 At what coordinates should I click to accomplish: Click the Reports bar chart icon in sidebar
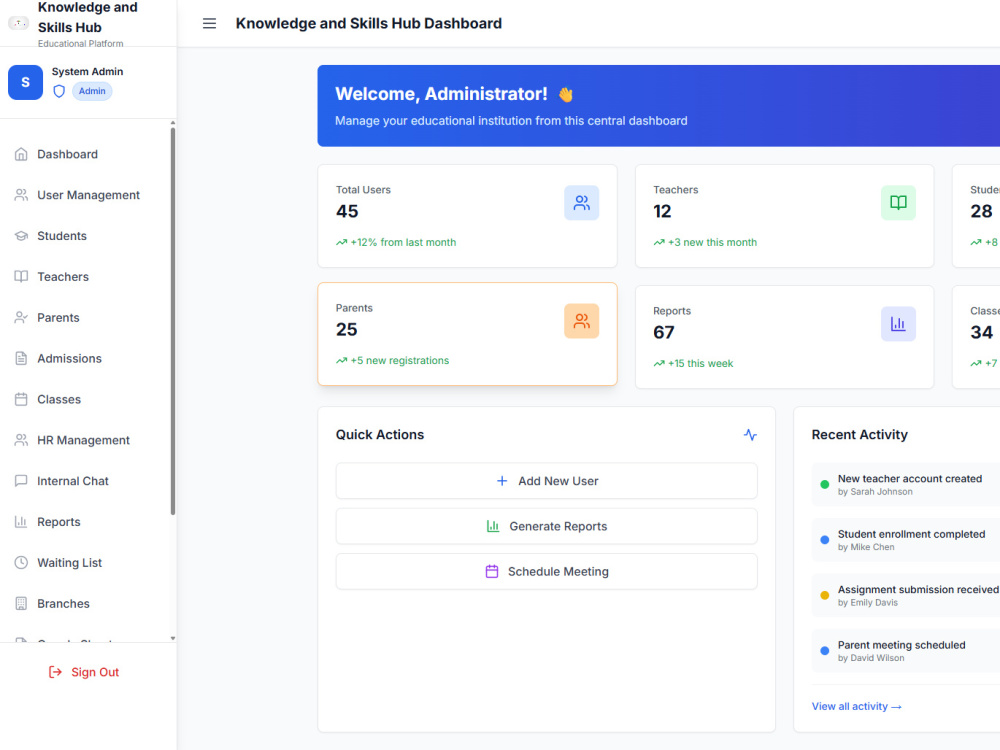(x=21, y=522)
